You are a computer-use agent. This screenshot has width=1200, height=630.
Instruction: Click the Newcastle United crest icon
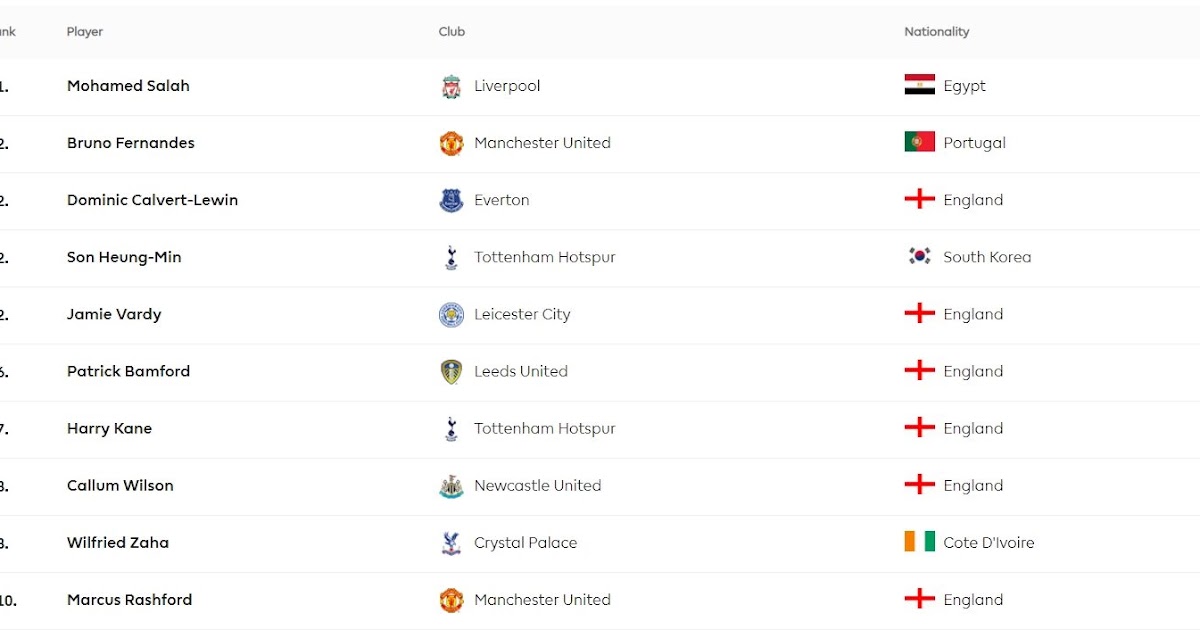tap(451, 486)
